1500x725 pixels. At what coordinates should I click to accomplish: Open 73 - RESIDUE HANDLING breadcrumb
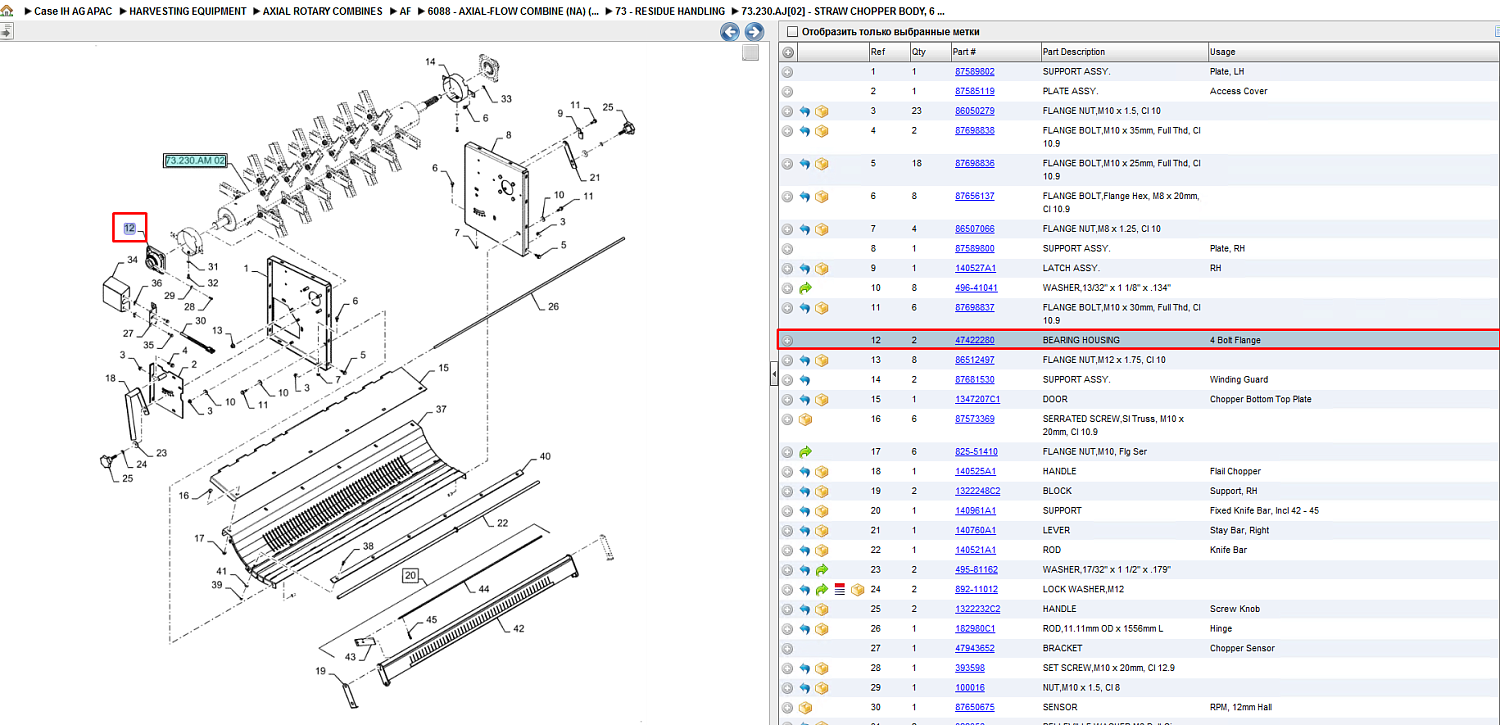coord(670,11)
